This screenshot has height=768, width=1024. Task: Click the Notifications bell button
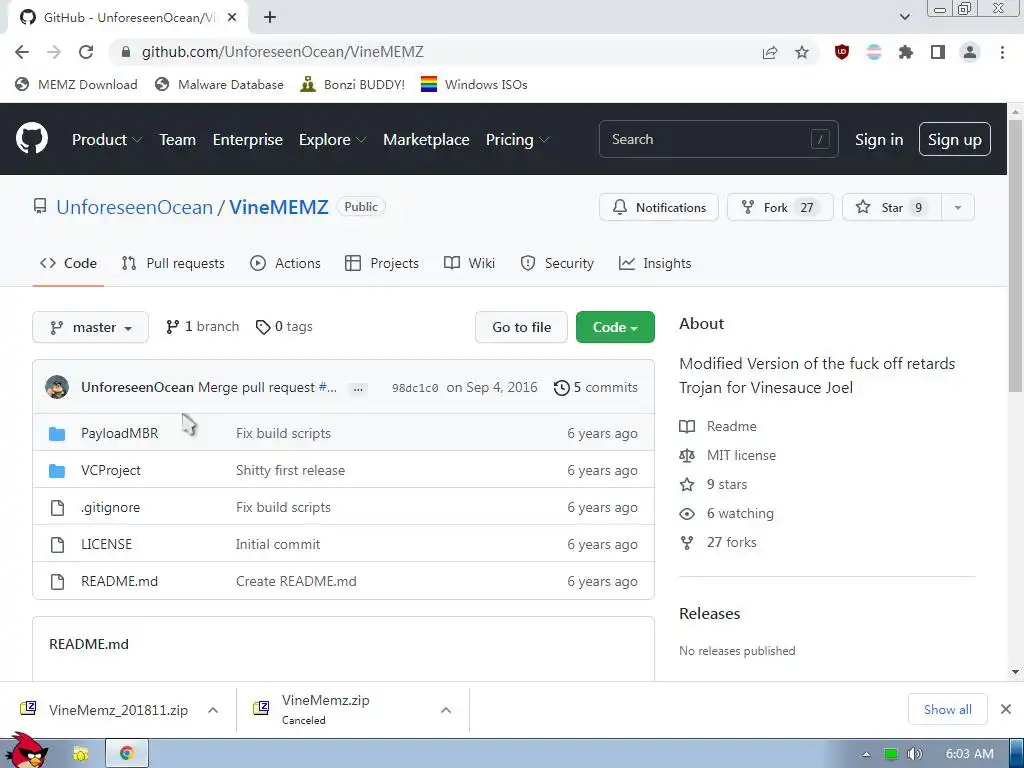point(659,208)
